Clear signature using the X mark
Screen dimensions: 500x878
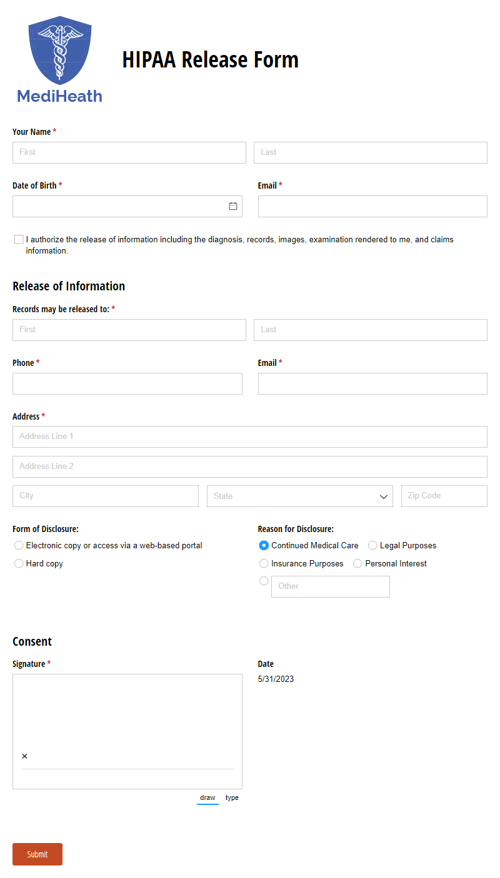click(x=24, y=756)
